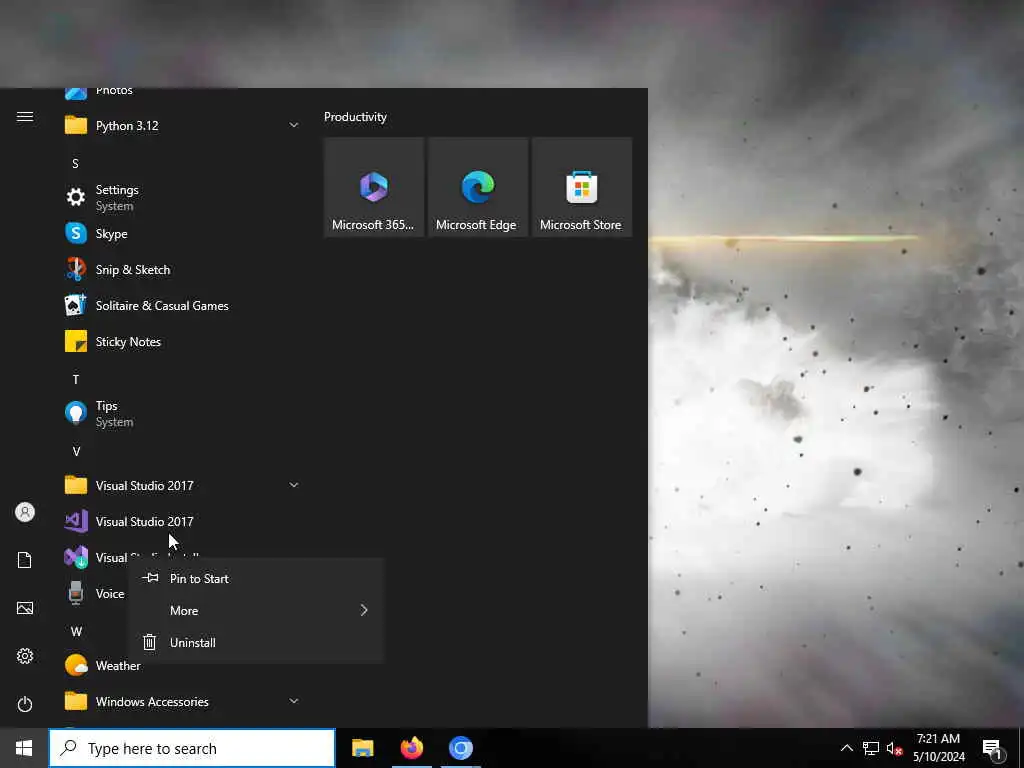Click the taskbar search box
The height and width of the screenshot is (768, 1024).
192,748
